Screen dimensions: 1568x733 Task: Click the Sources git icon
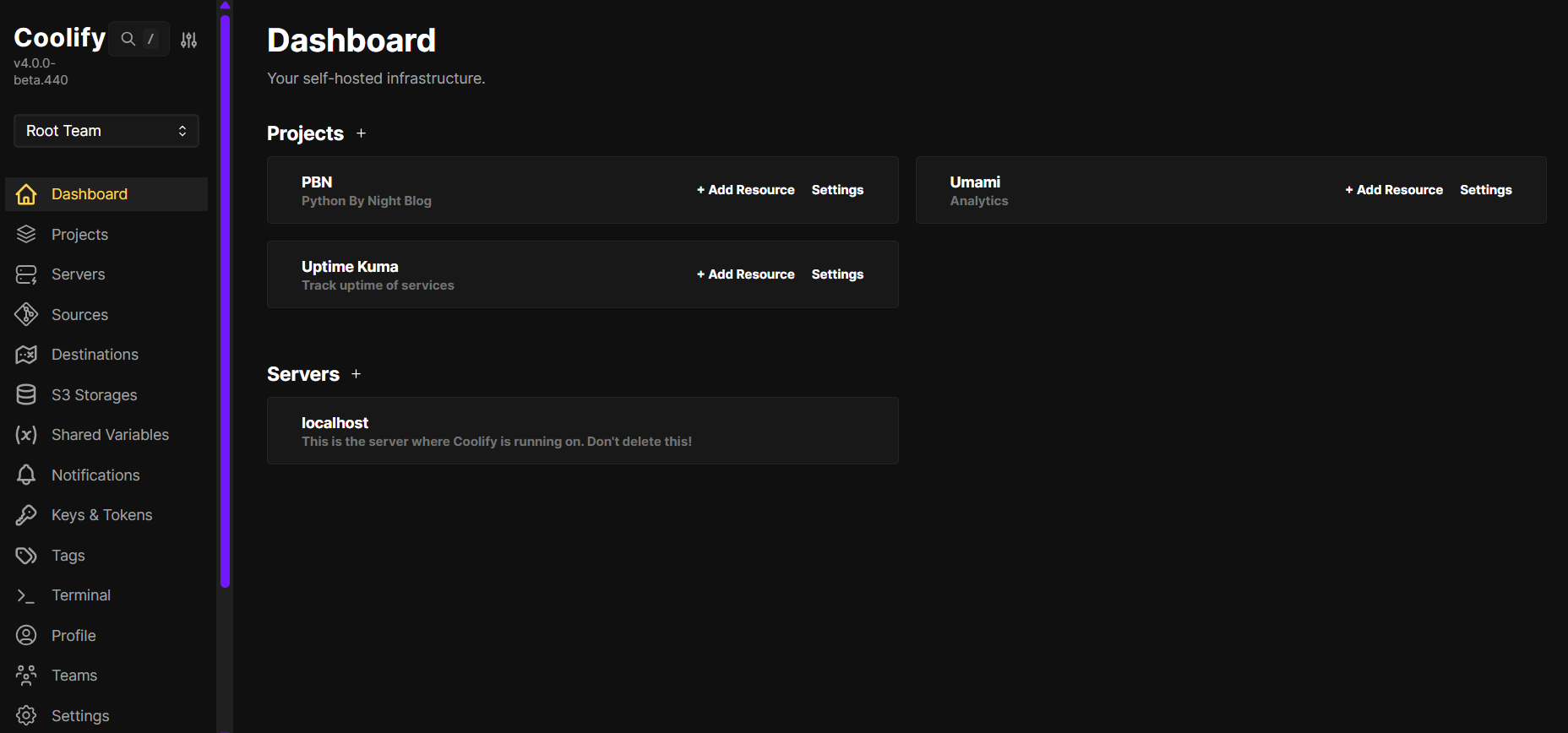click(x=26, y=314)
